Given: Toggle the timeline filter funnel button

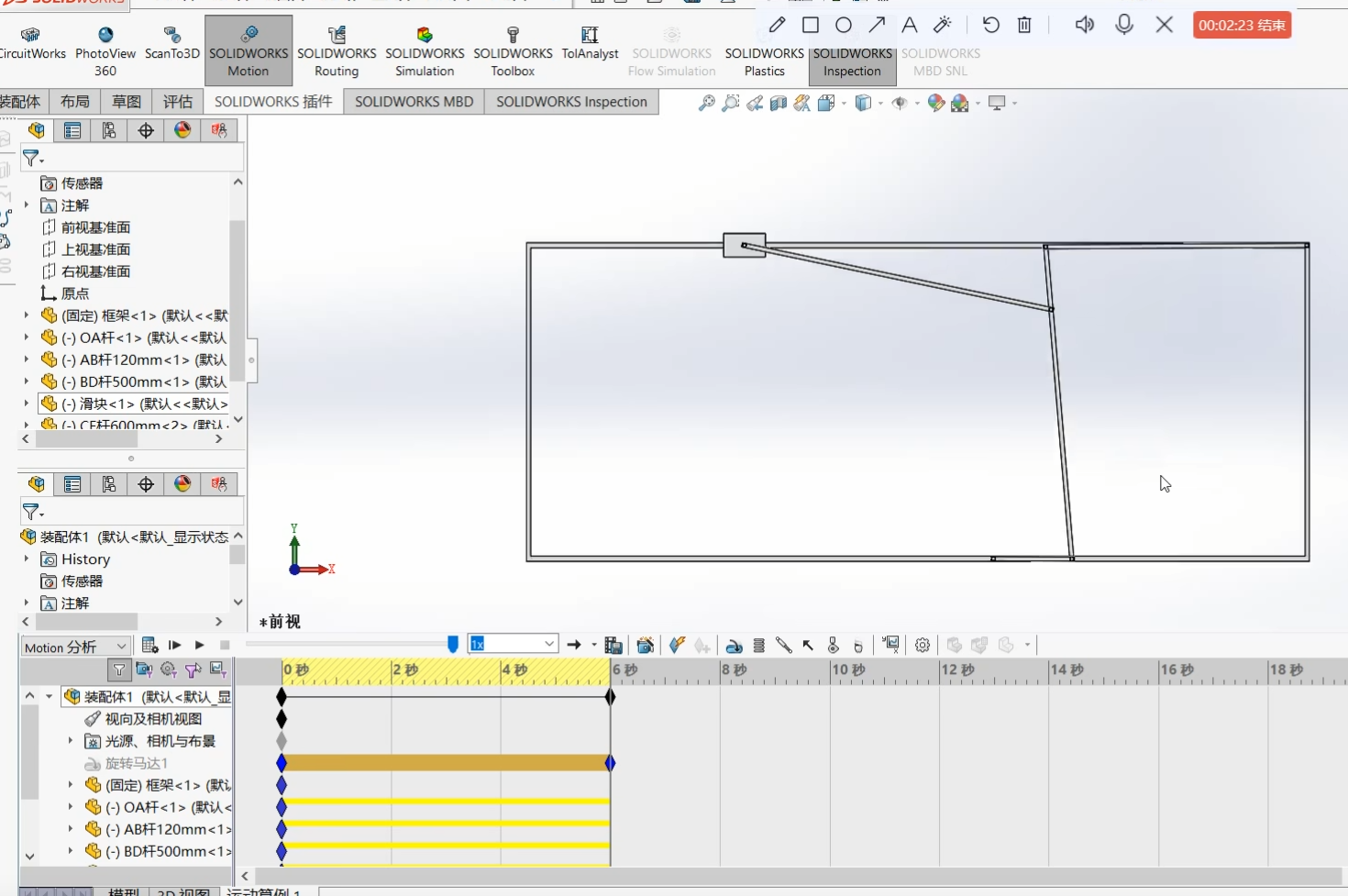Looking at the screenshot, I should pyautogui.click(x=119, y=670).
